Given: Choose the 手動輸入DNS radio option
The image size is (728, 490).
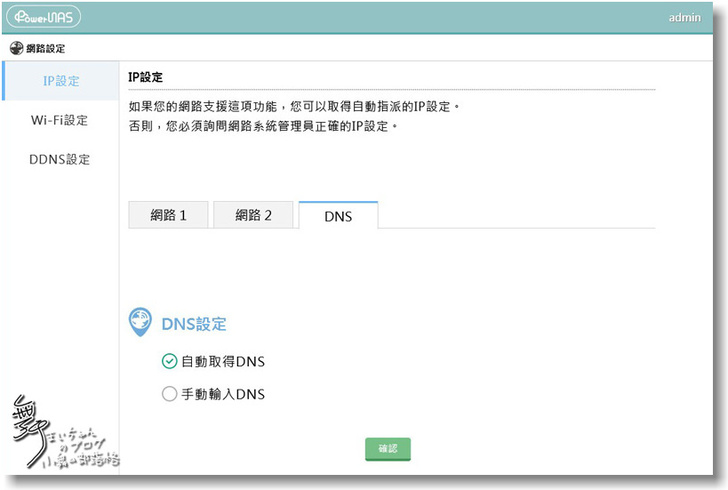Looking at the screenshot, I should point(169,394).
